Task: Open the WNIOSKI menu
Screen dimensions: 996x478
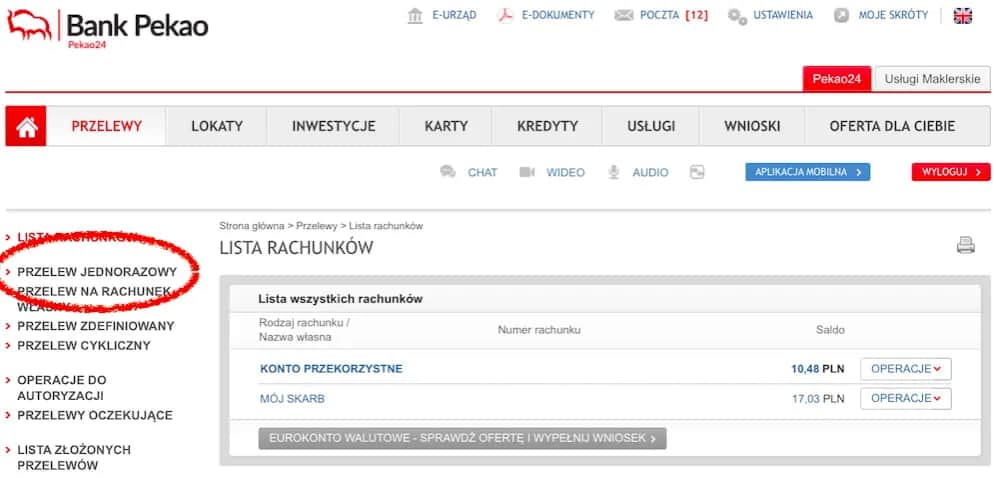Action: [x=752, y=126]
